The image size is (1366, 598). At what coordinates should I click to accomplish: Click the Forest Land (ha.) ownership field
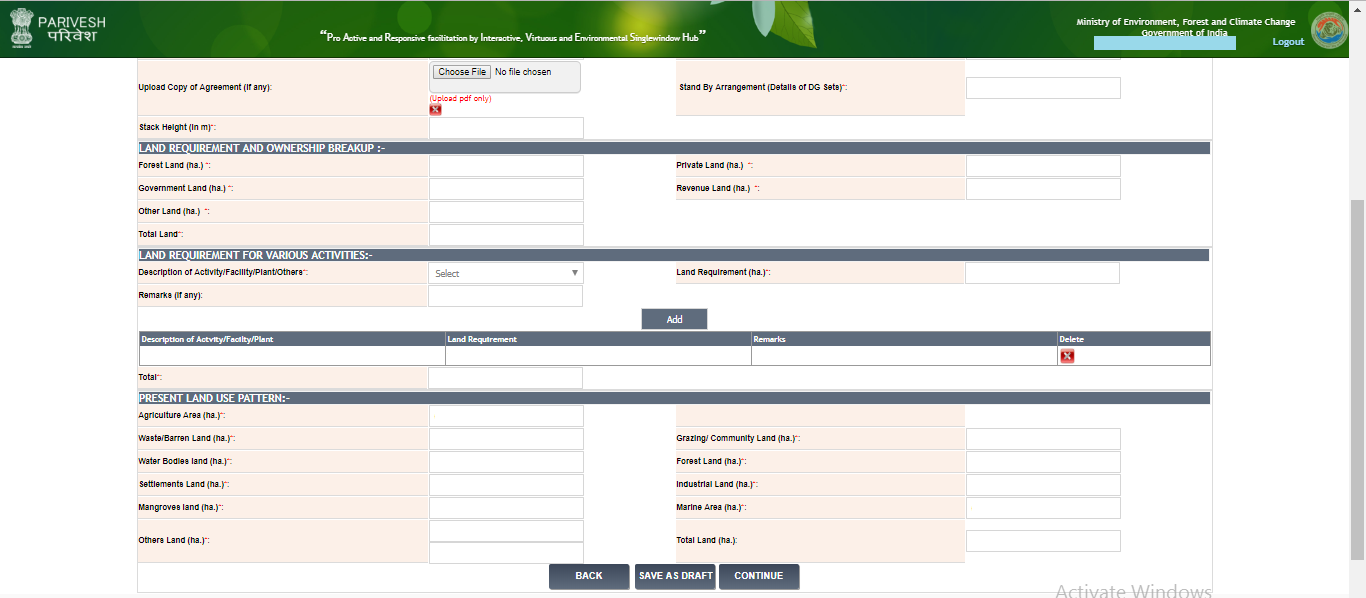click(x=506, y=166)
